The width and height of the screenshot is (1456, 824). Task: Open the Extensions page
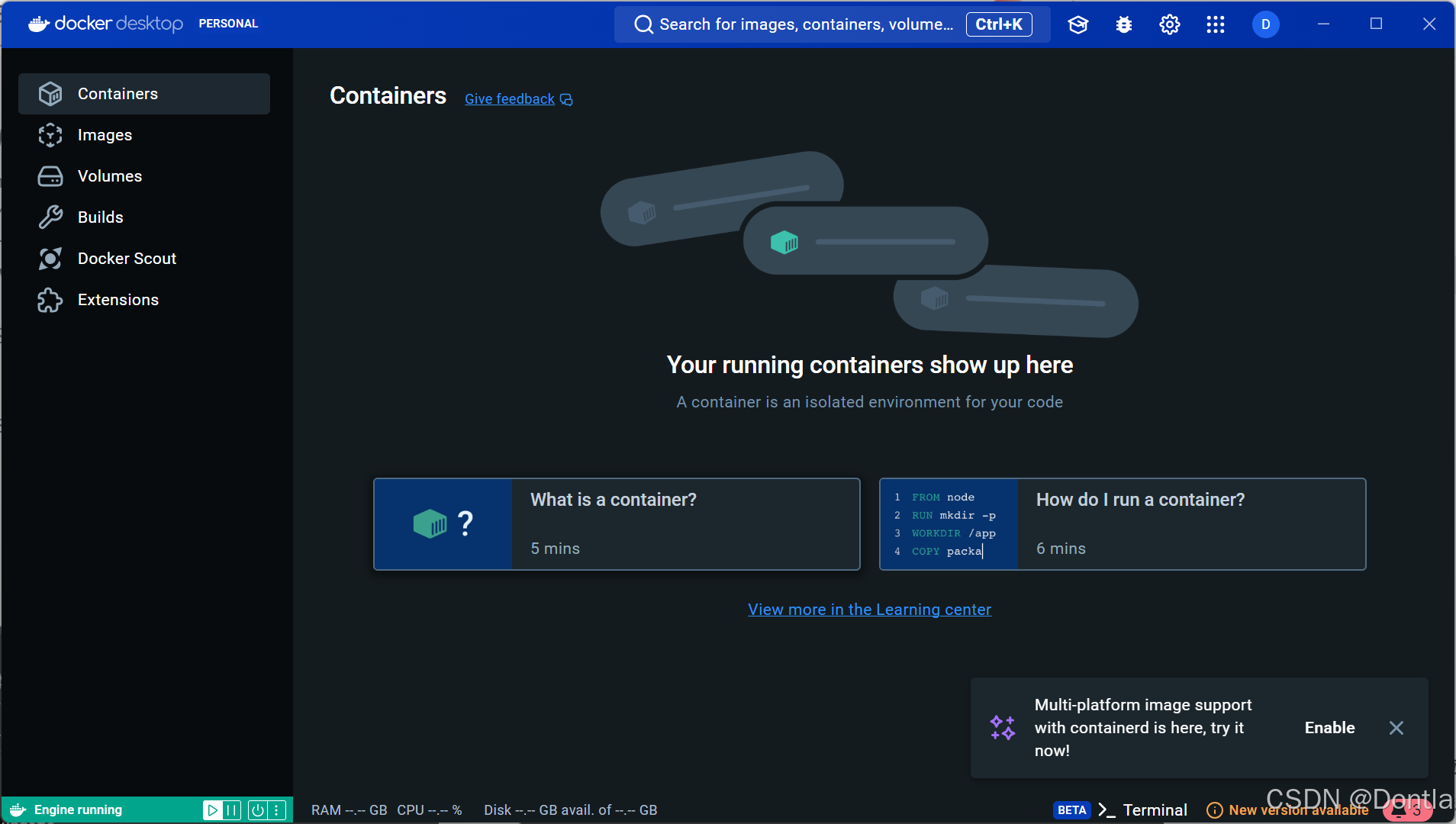144,300
